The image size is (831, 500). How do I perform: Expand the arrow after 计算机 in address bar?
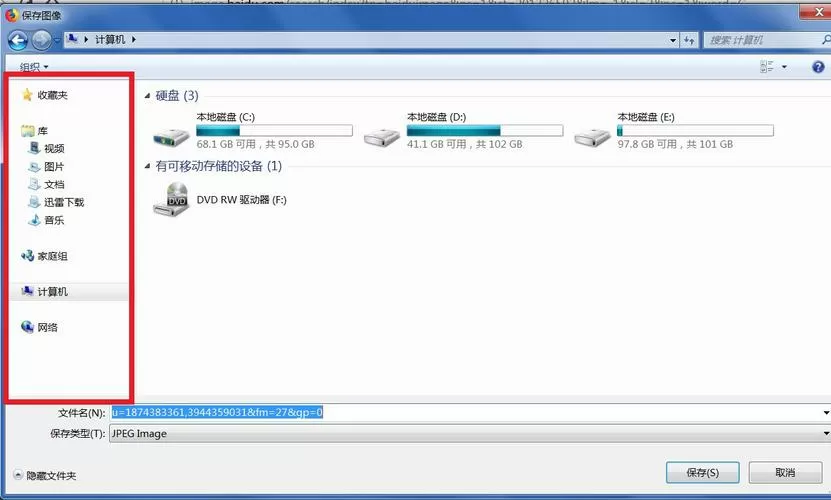coord(134,39)
